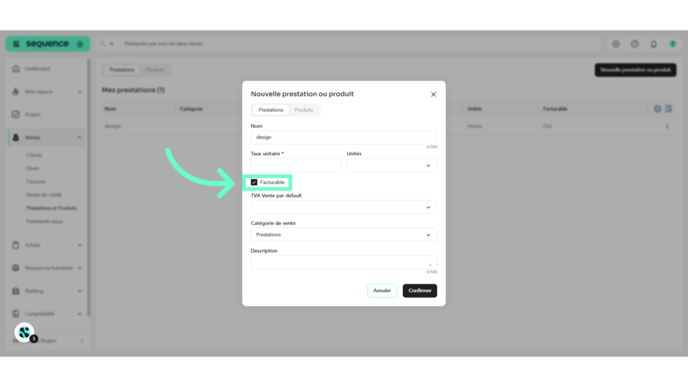688x387 pixels.
Task: Click the Unités column header in table
Action: pos(475,109)
